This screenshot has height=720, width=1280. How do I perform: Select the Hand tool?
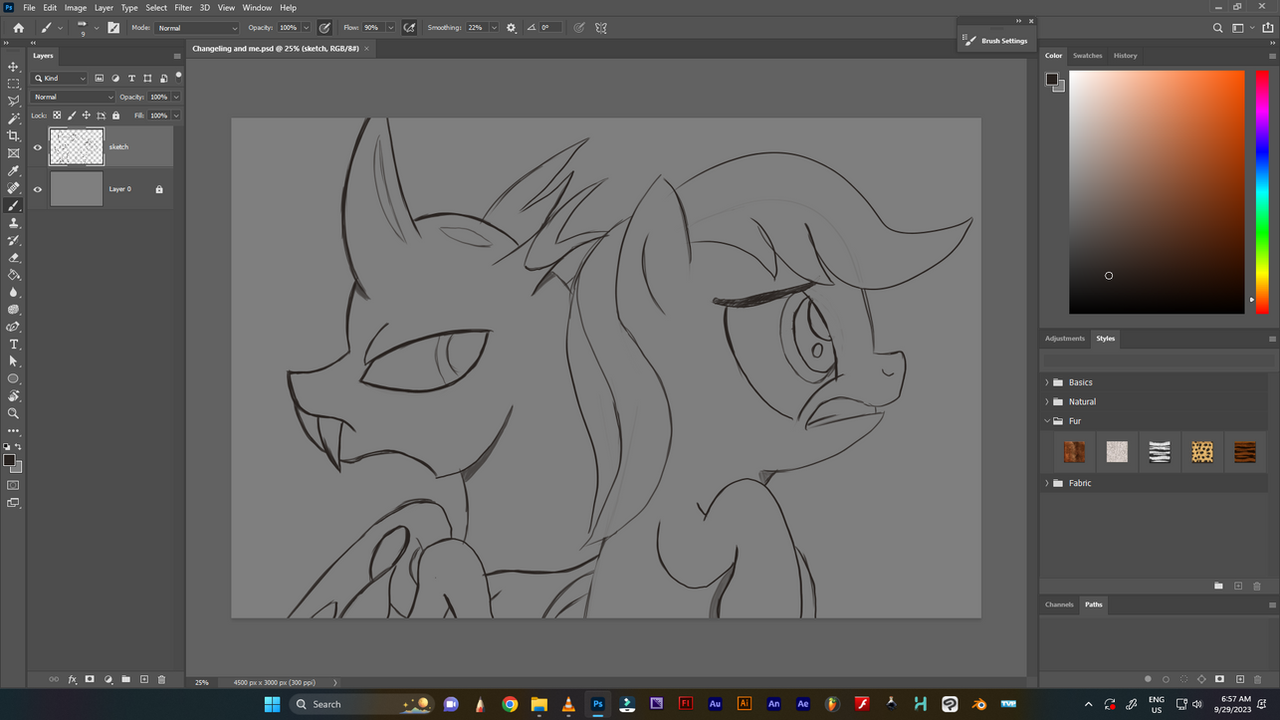13,396
